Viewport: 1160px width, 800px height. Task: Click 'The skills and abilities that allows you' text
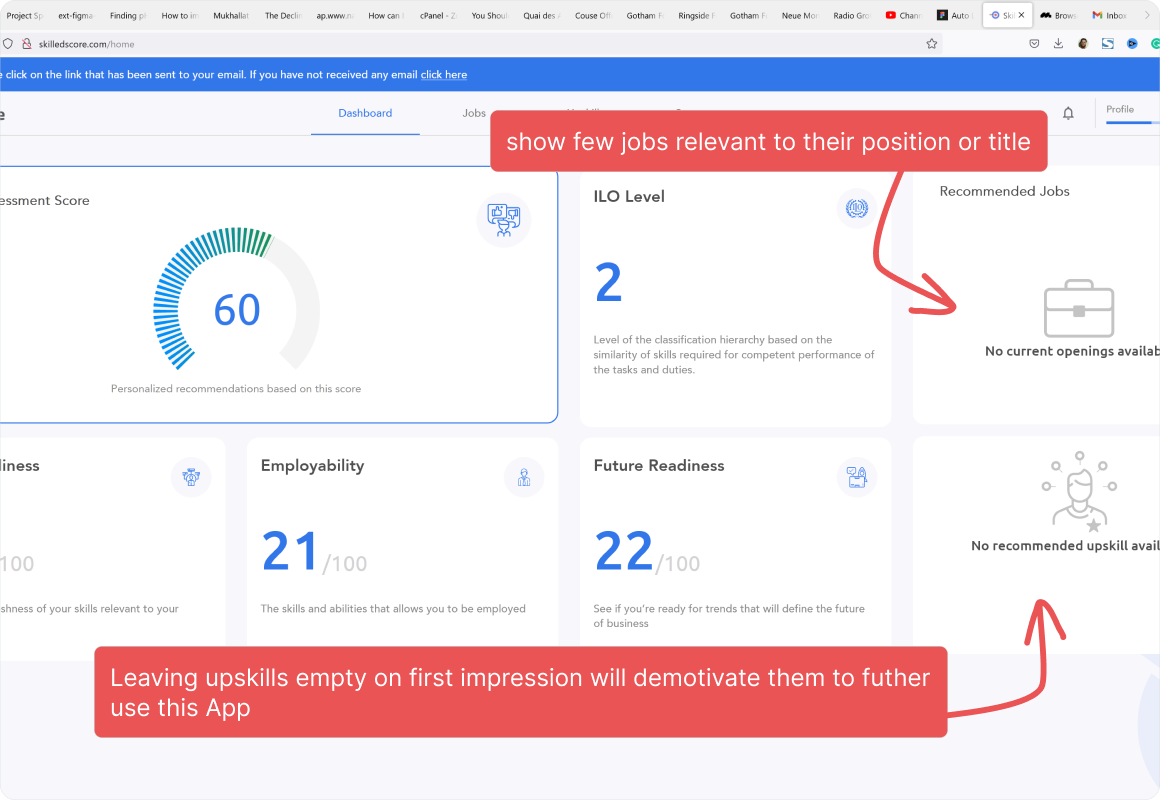coord(393,608)
